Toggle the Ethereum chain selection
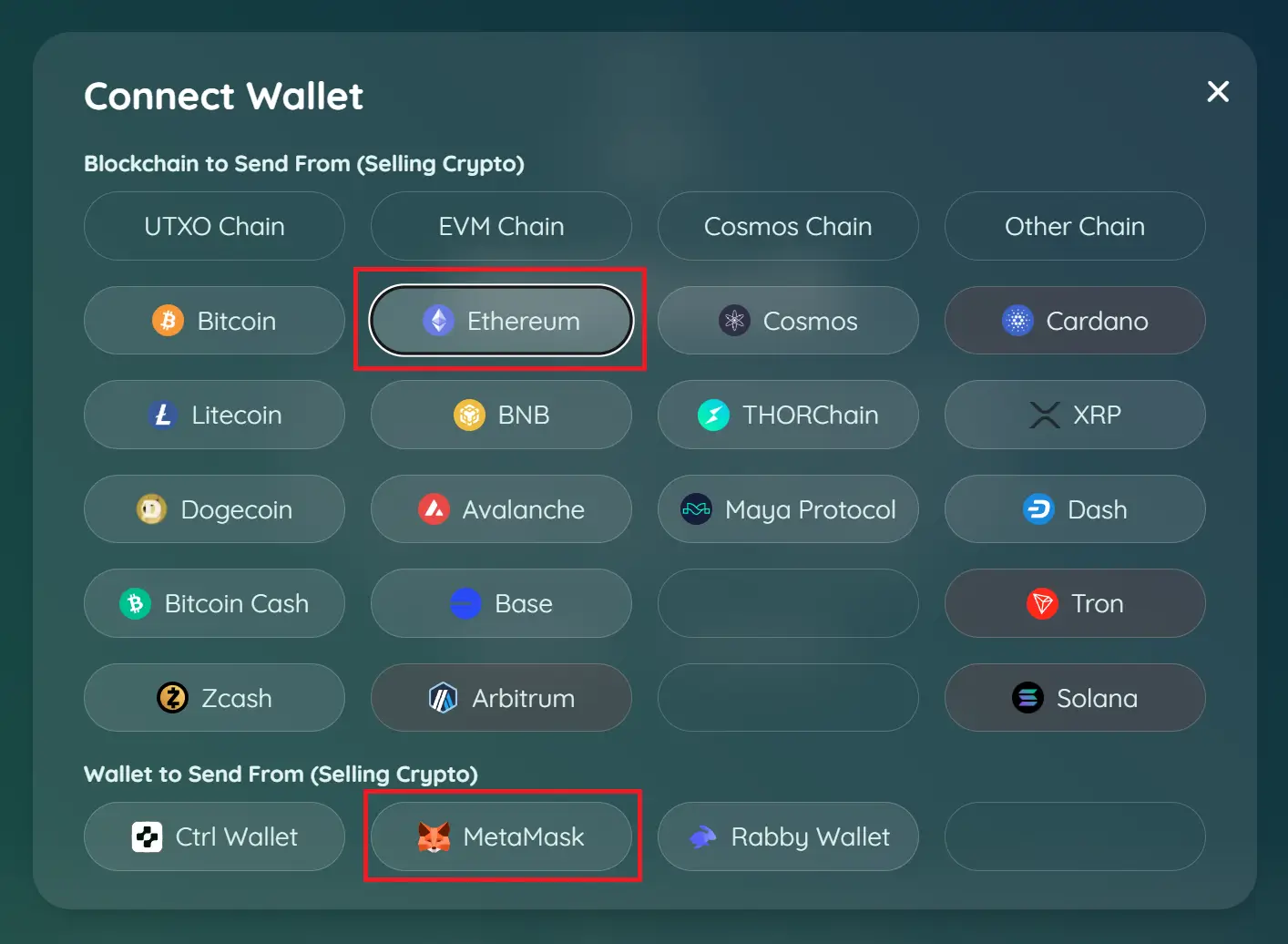 (501, 321)
